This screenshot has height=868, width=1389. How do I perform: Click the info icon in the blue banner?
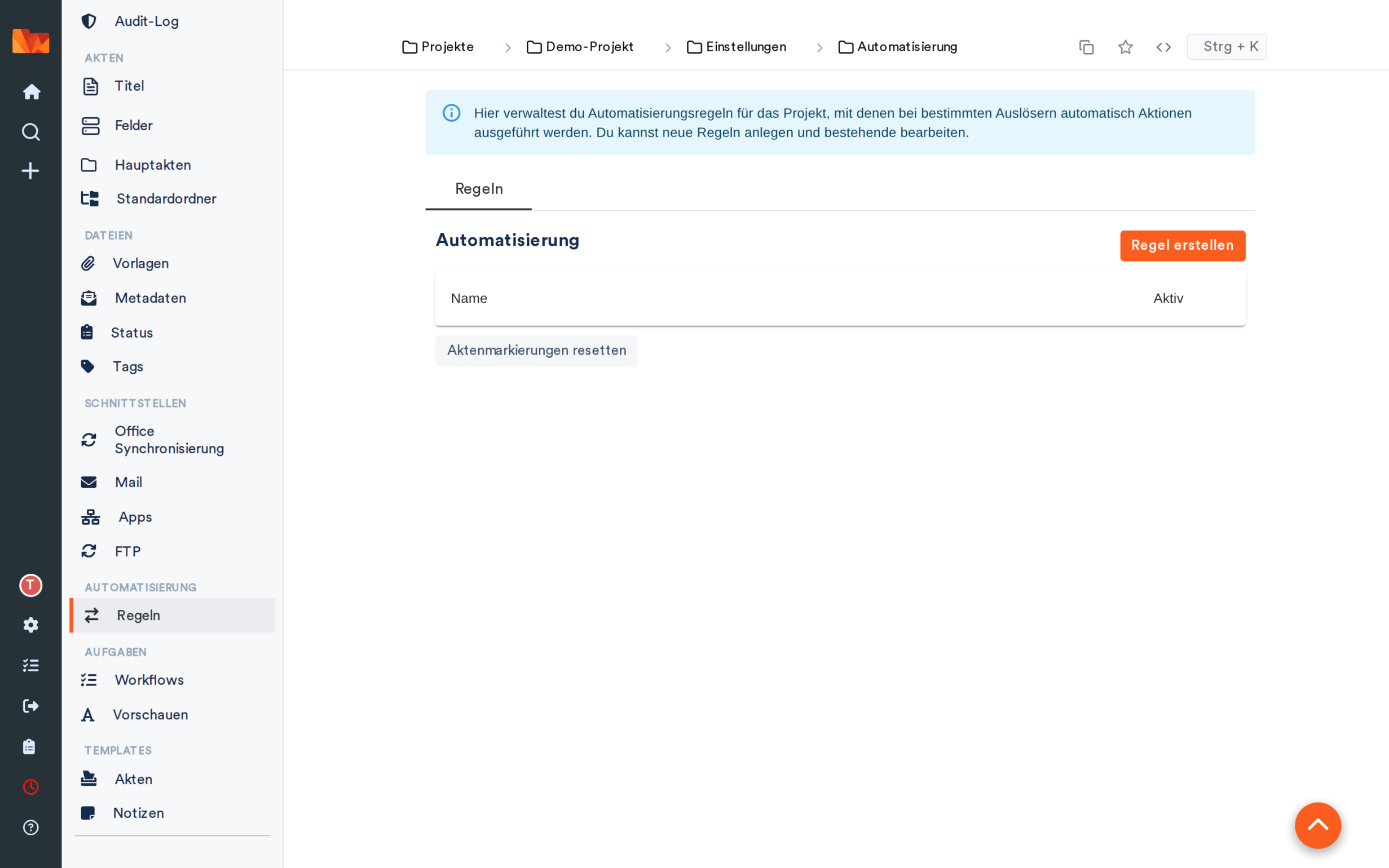tap(452, 113)
